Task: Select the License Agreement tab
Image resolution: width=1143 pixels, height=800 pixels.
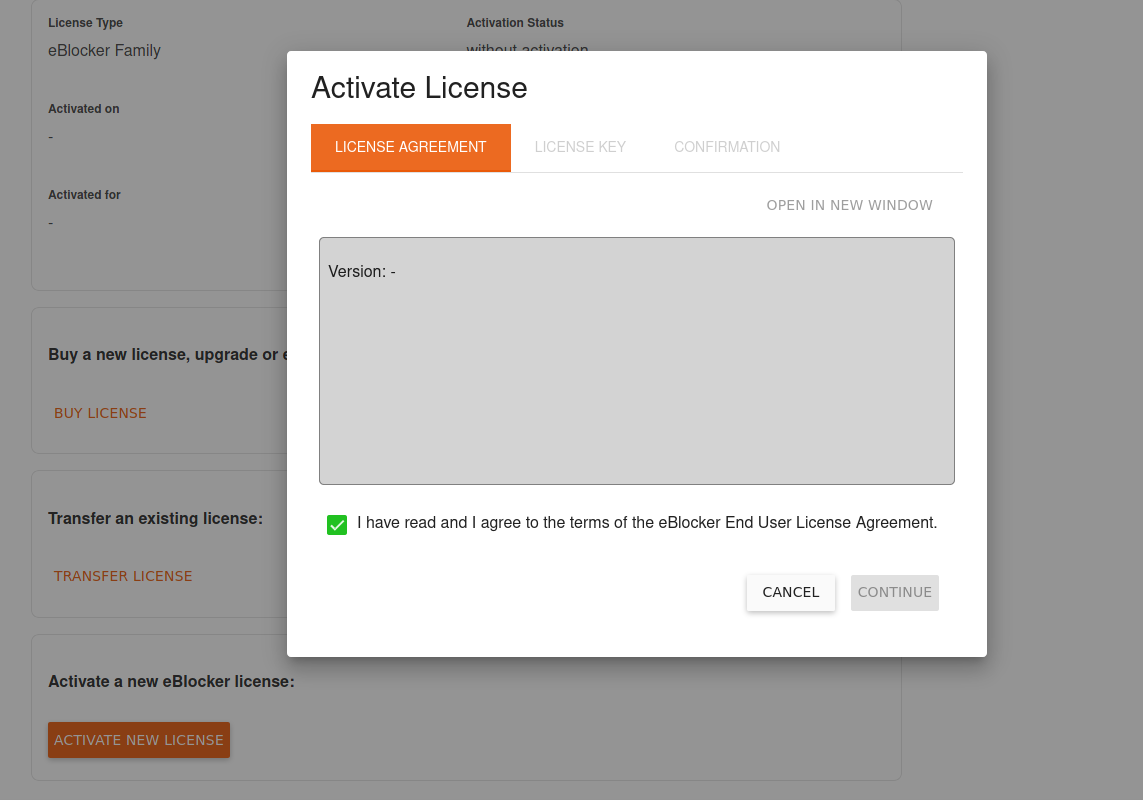Action: click(410, 147)
